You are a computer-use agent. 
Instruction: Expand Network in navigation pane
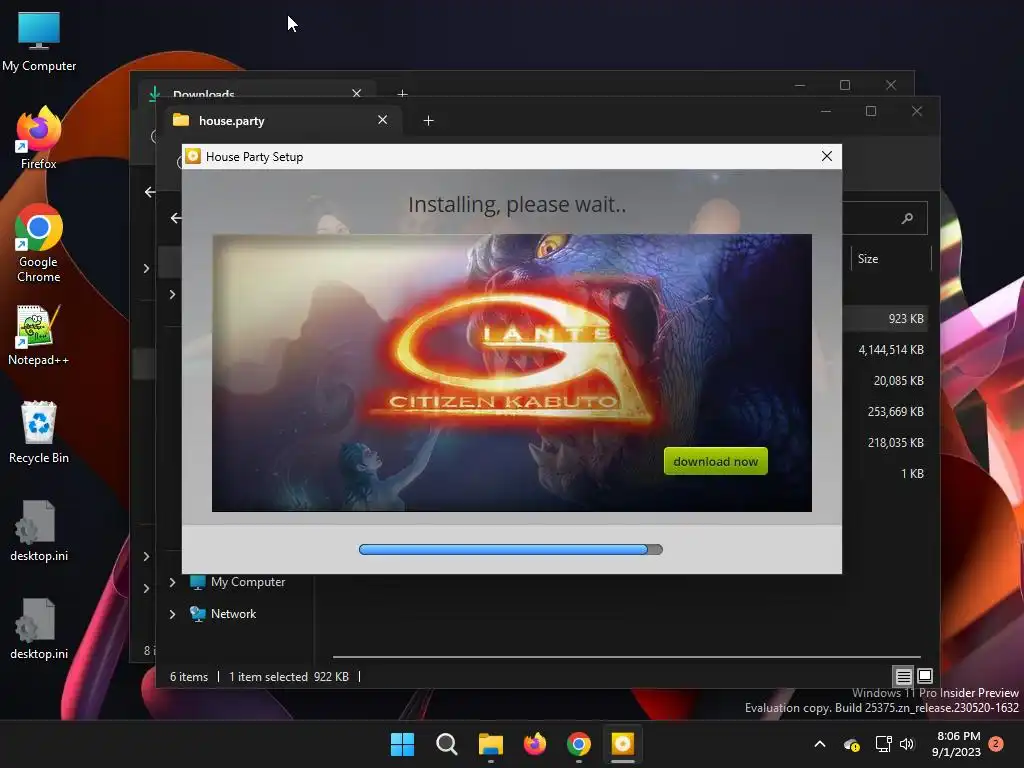tap(172, 614)
